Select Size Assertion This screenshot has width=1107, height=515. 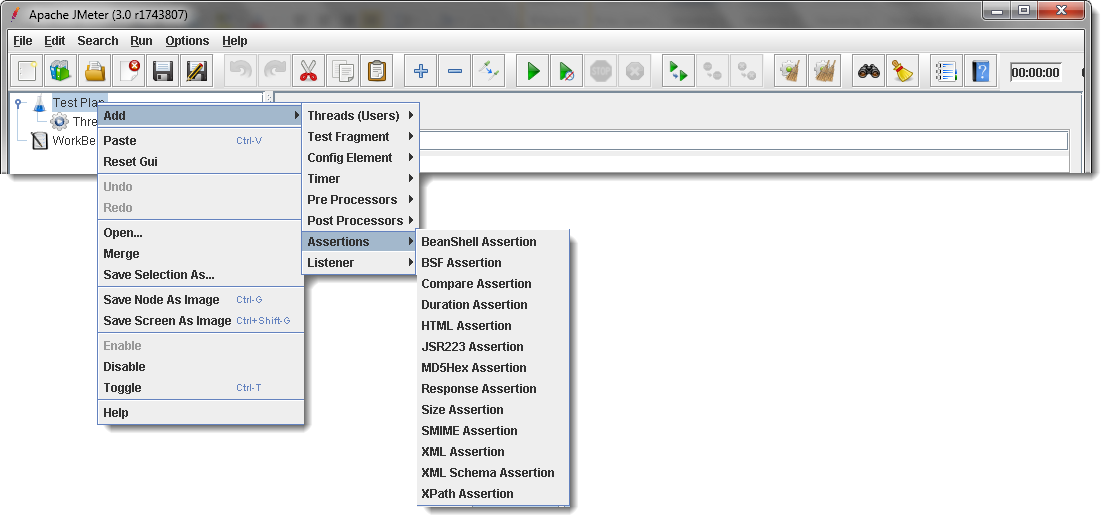coord(493,410)
